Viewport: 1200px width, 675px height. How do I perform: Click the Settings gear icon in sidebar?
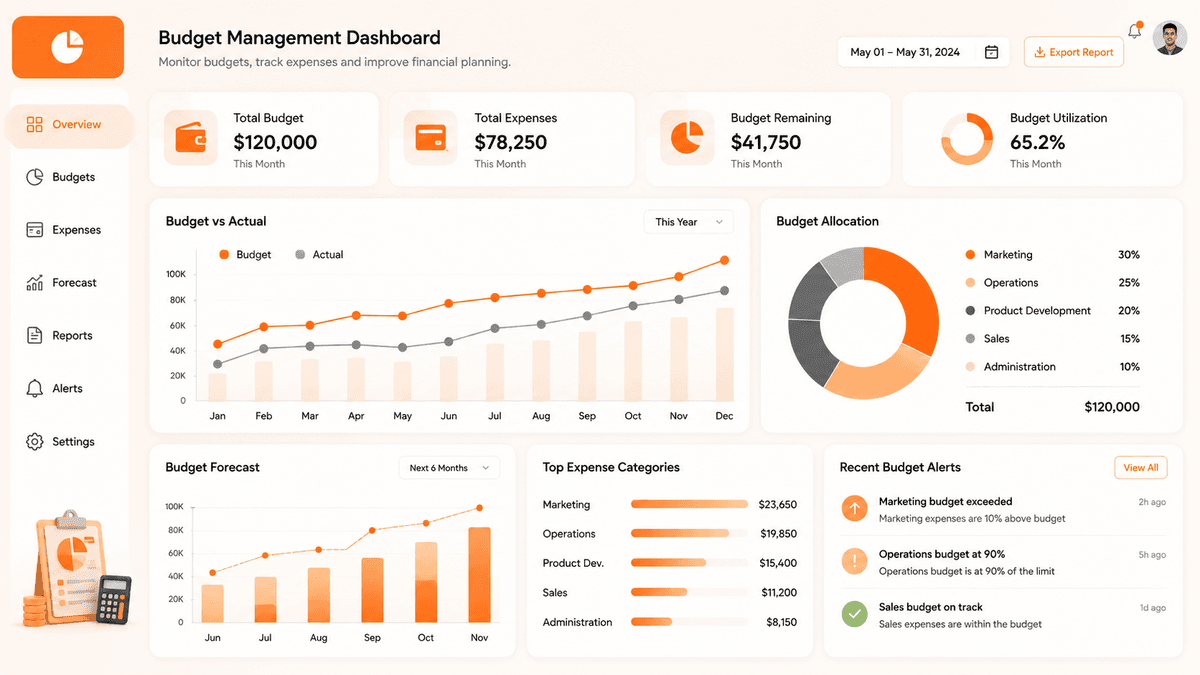point(35,441)
